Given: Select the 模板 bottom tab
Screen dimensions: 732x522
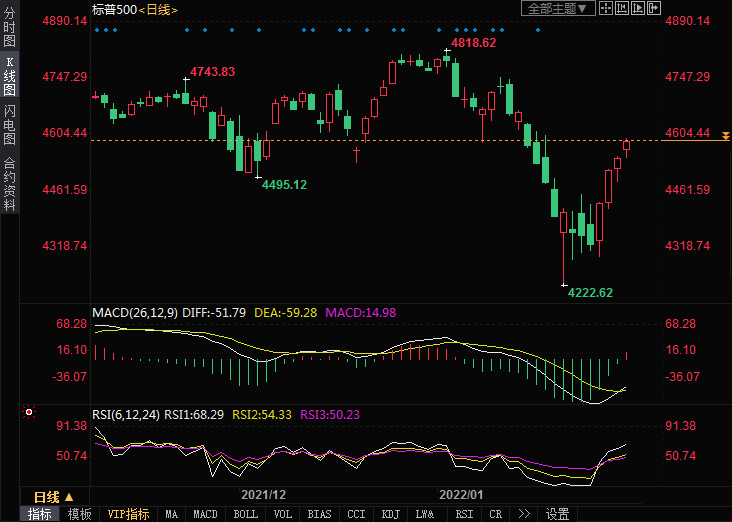Looking at the screenshot, I should (x=79, y=514).
